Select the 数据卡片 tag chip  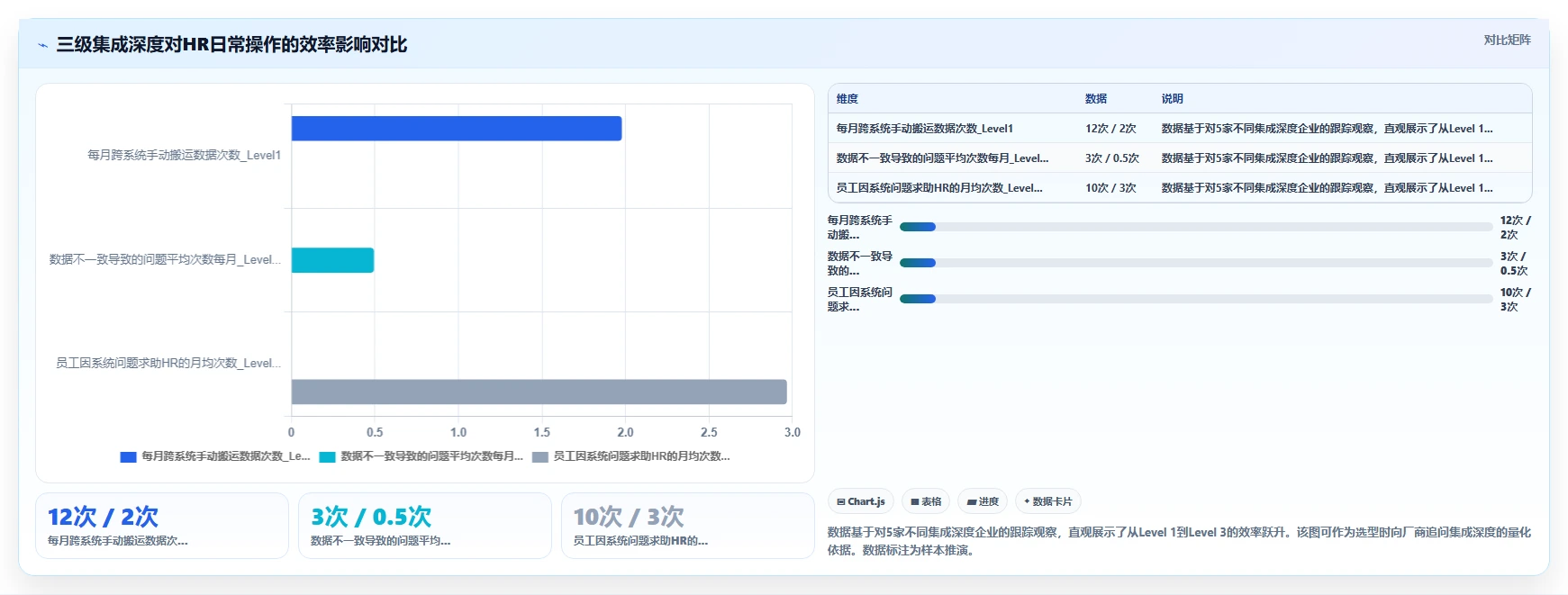1048,501
